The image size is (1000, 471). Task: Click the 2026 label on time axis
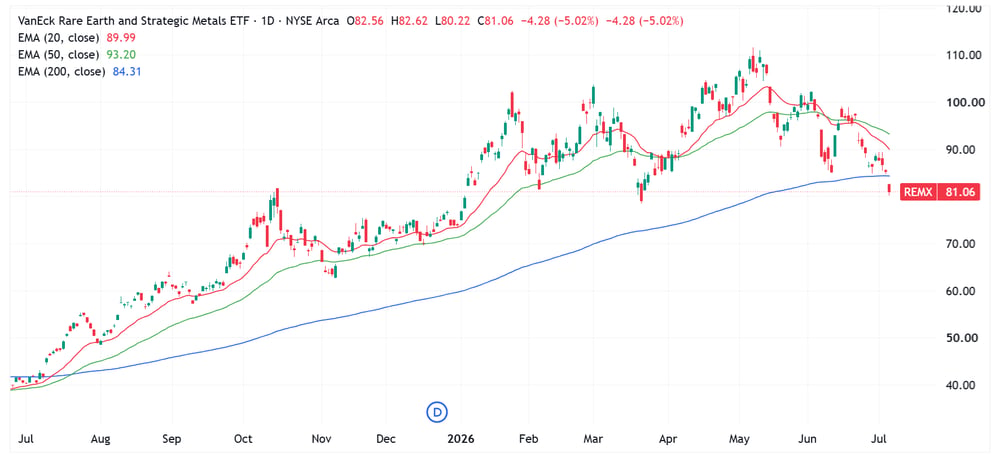coord(460,439)
